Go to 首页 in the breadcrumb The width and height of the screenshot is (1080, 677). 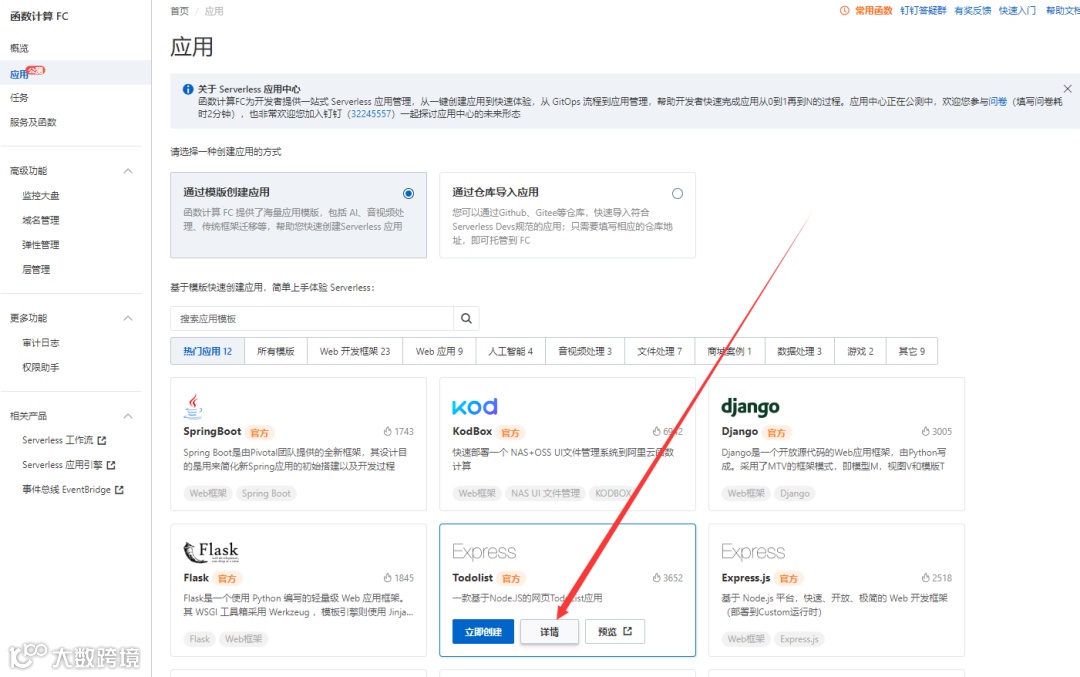pyautogui.click(x=179, y=11)
